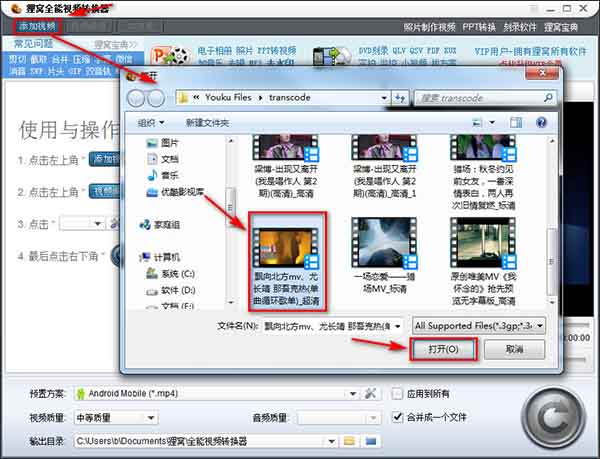Screen dimensions: 600x459
Task: Click the blue open output folder icon
Action: (x=370, y=441)
